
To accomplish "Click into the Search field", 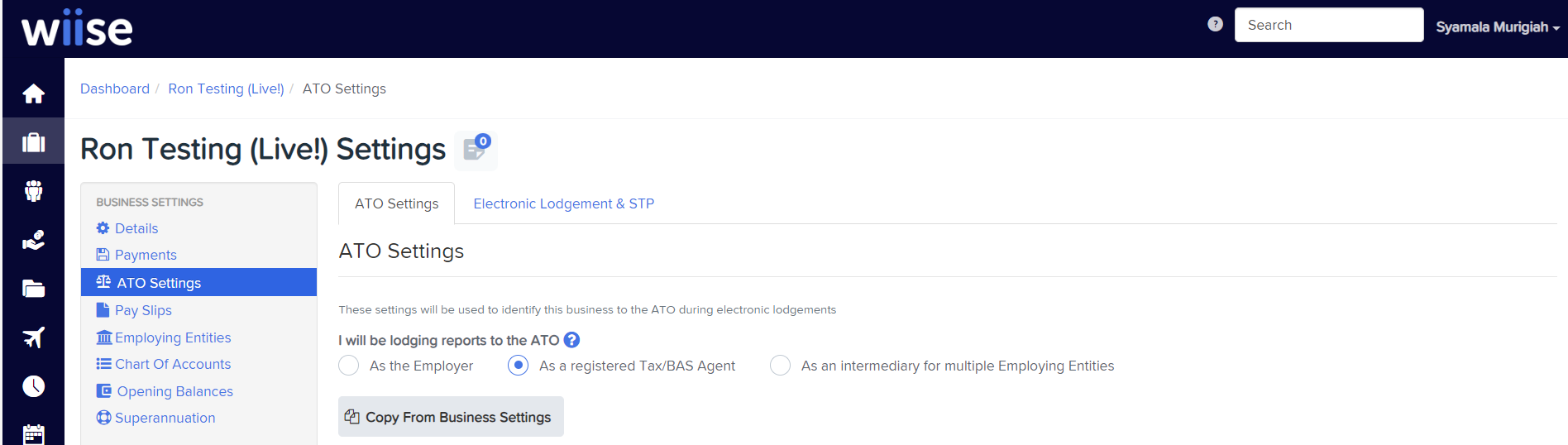I will pyautogui.click(x=1329, y=25).
